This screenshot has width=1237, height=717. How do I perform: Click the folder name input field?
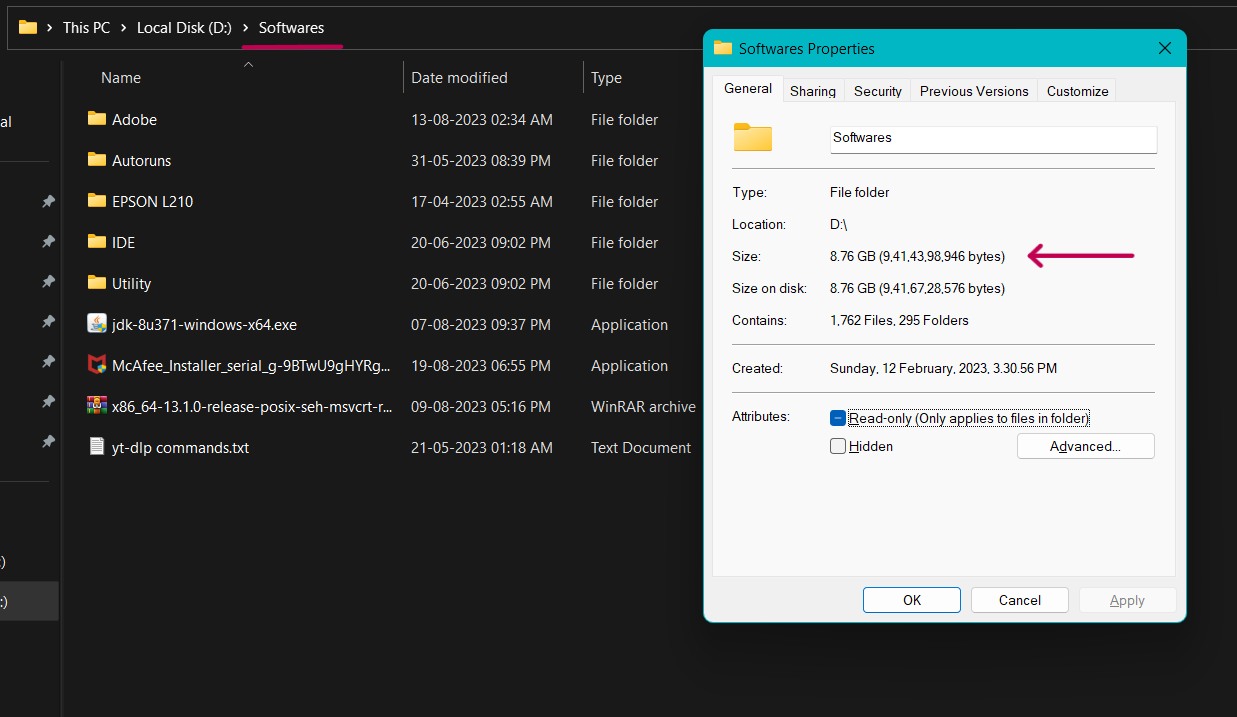992,139
